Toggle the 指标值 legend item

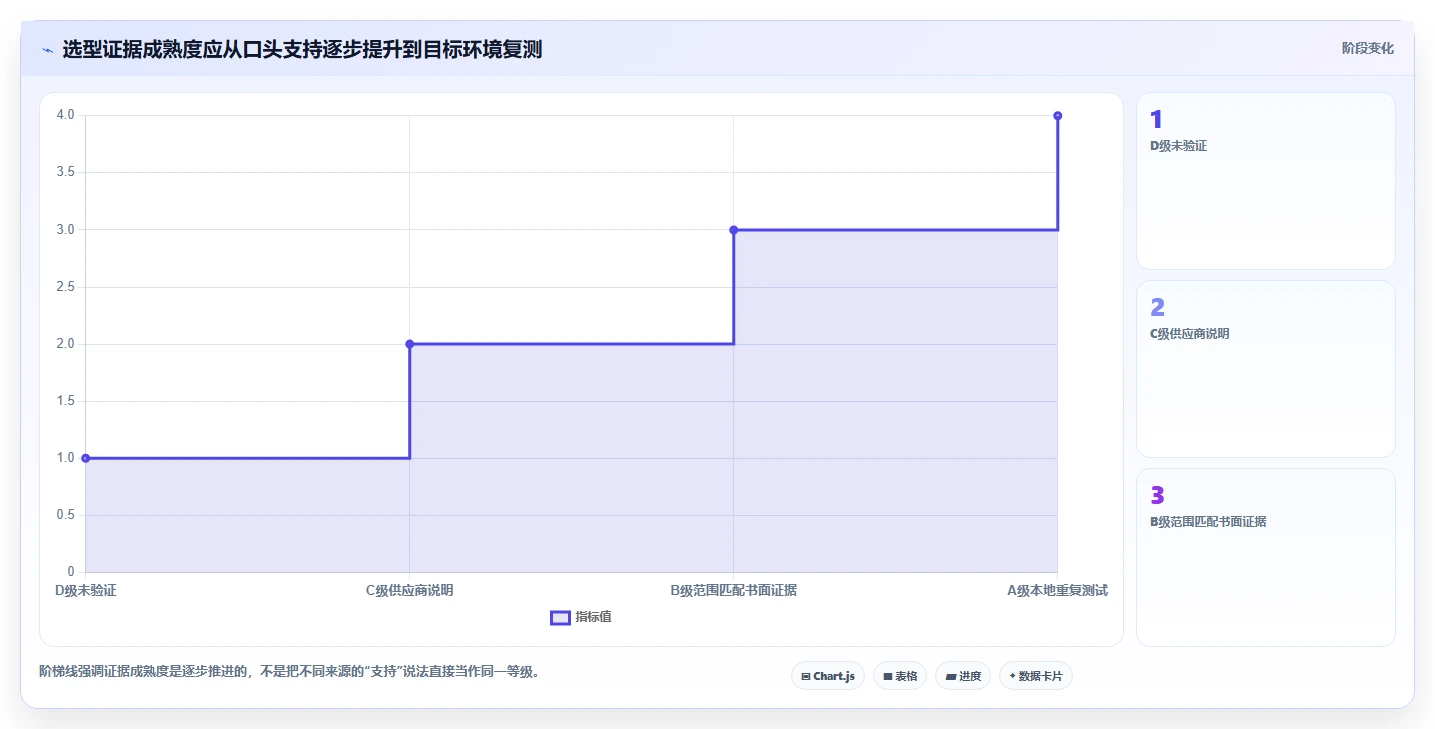pos(581,617)
